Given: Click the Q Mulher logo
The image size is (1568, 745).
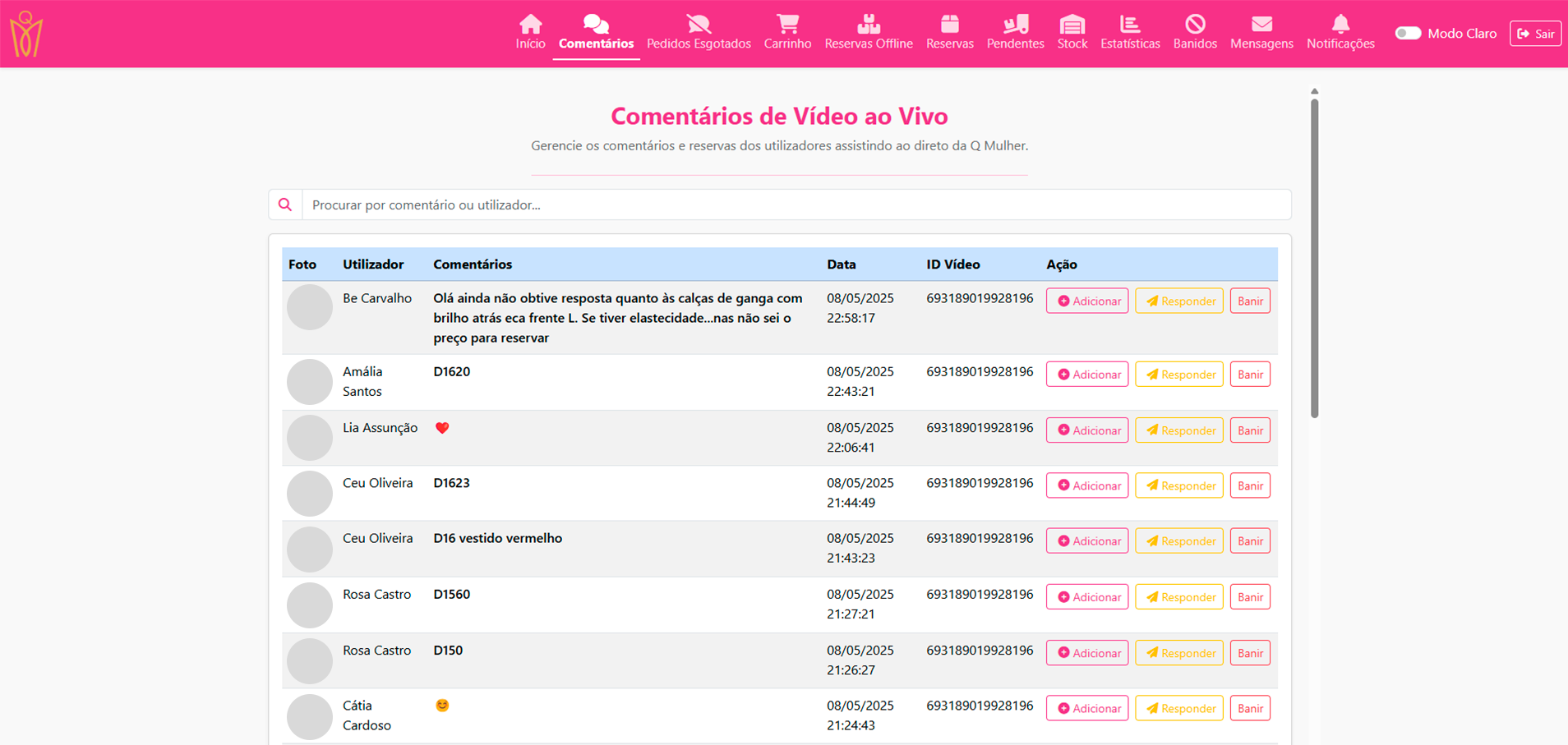Looking at the screenshot, I should [x=25, y=34].
